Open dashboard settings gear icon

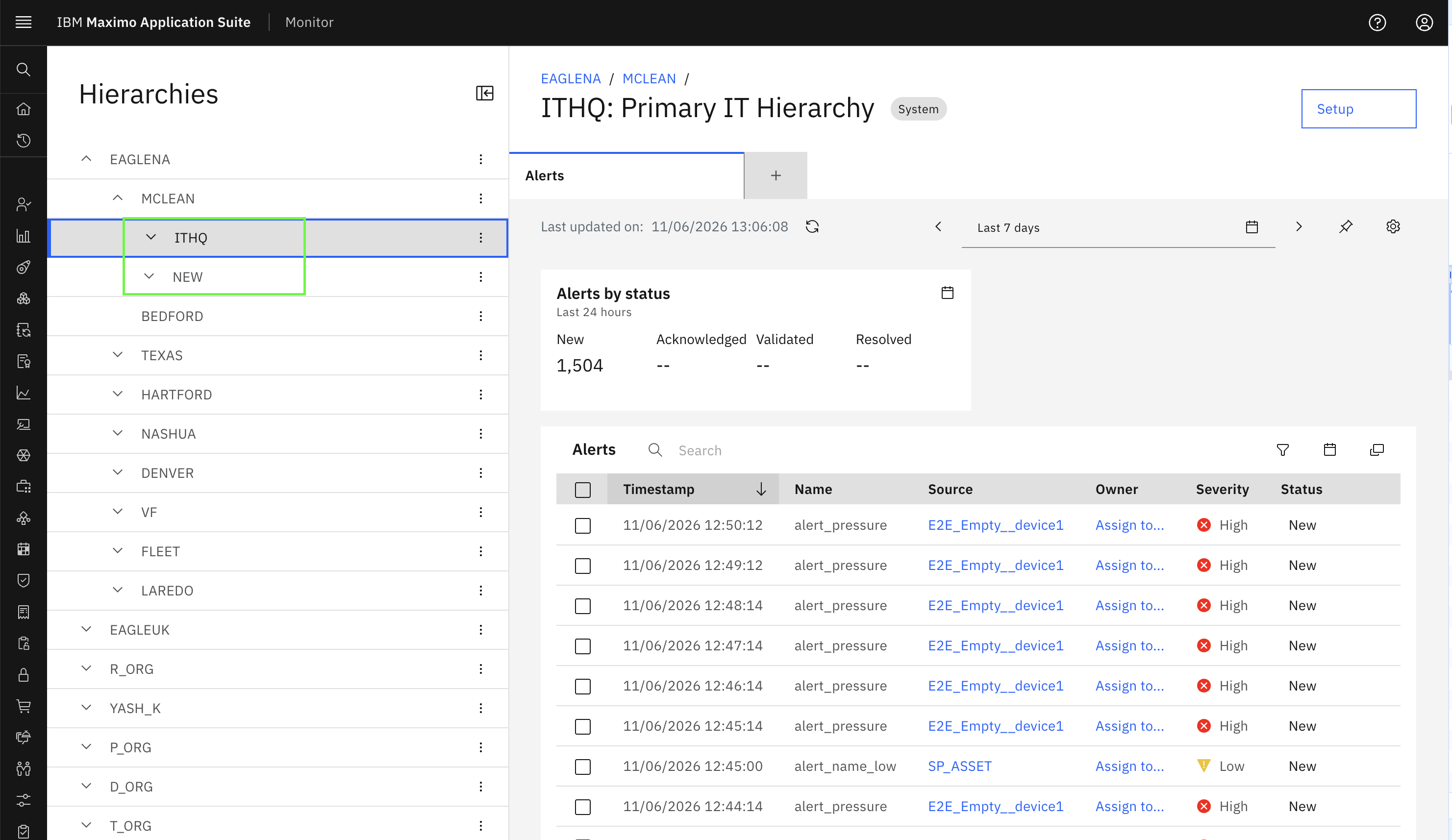pos(1393,227)
